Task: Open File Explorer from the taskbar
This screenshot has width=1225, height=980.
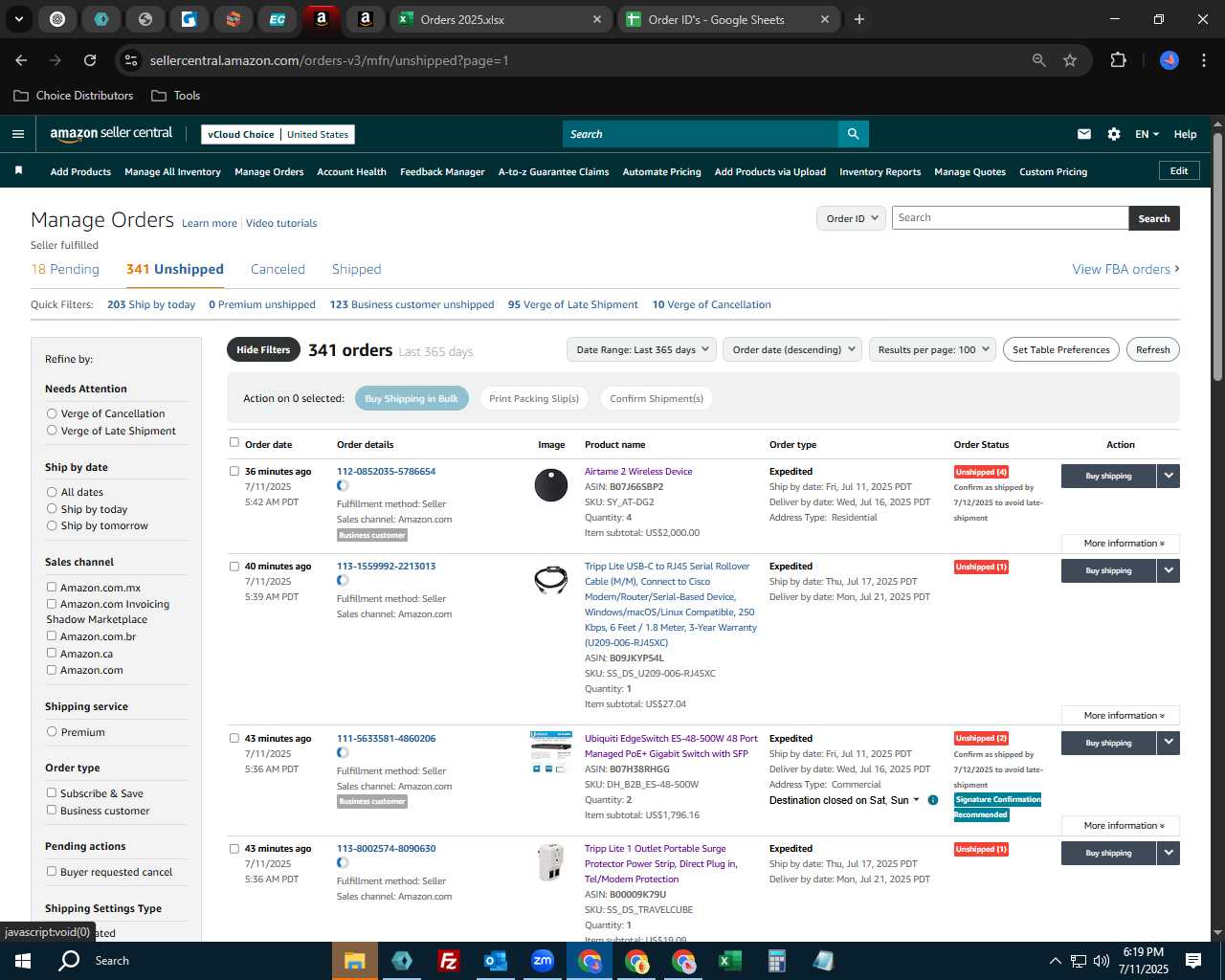Action: point(355,961)
